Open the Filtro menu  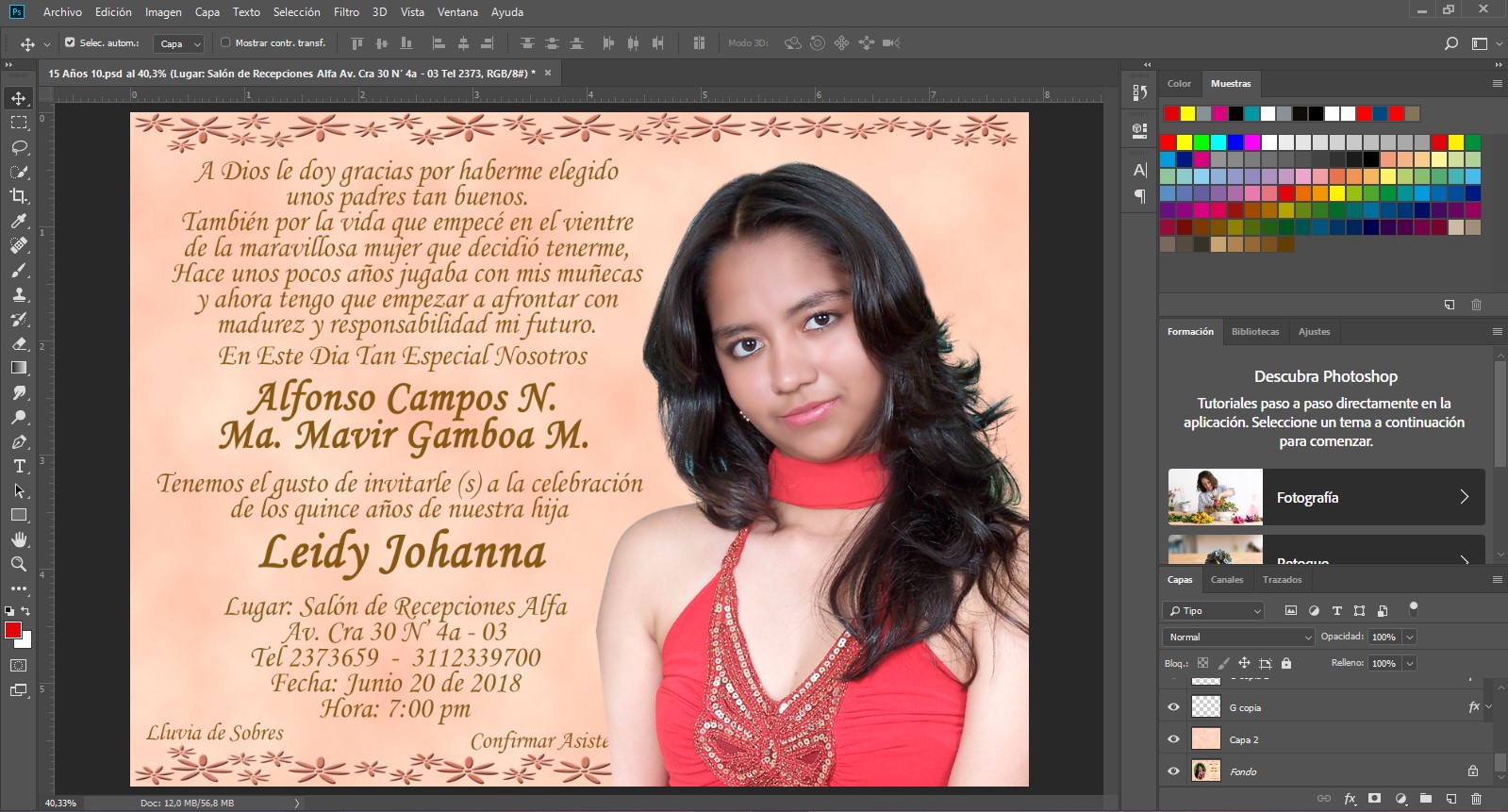[346, 12]
